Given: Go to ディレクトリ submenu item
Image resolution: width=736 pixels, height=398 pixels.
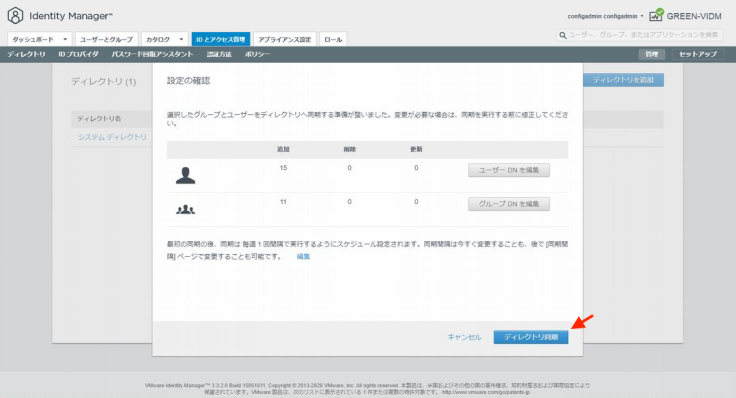Looking at the screenshot, I should tap(26, 54).
